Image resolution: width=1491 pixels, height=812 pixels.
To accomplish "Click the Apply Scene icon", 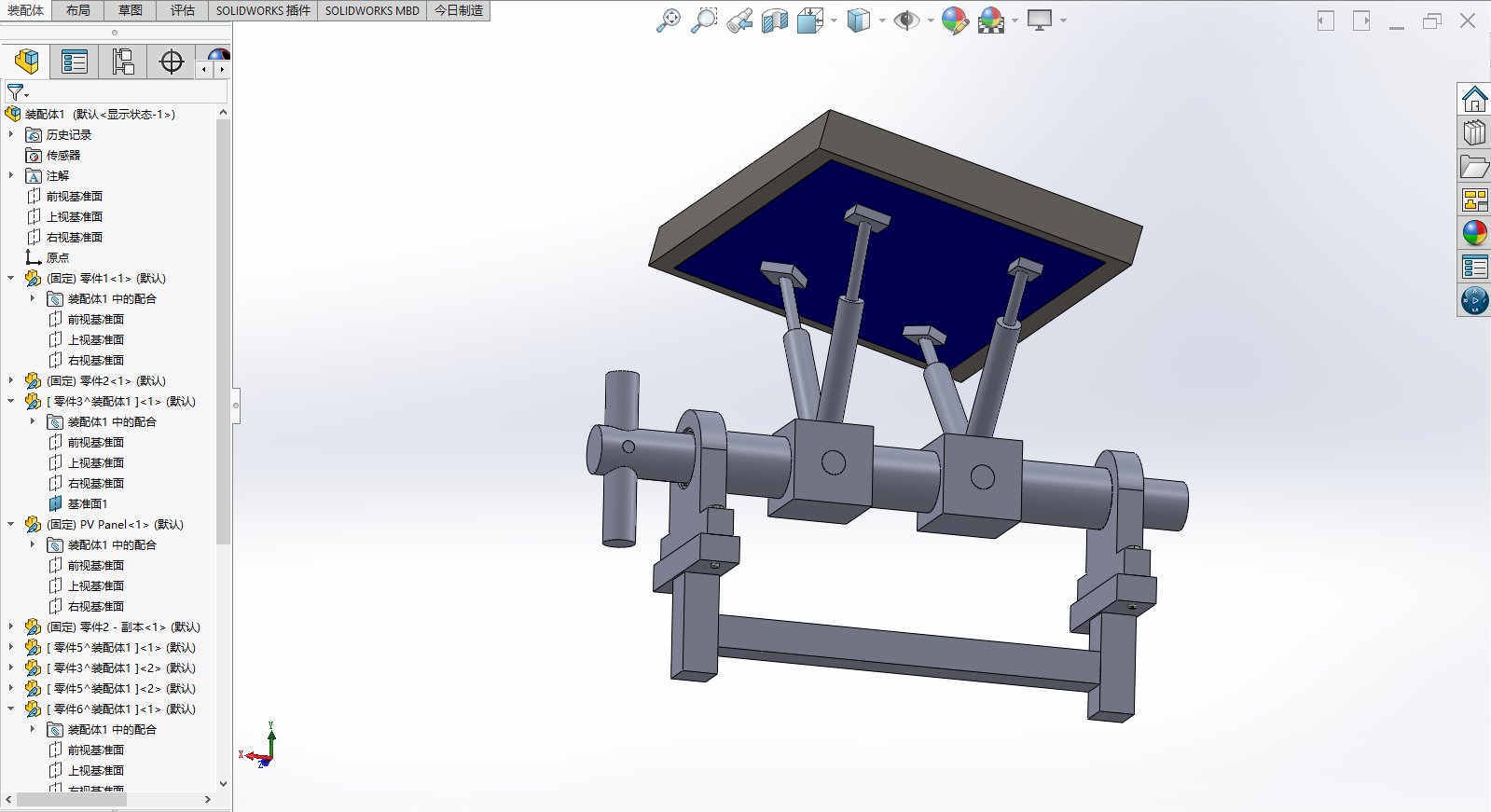I will [x=991, y=21].
